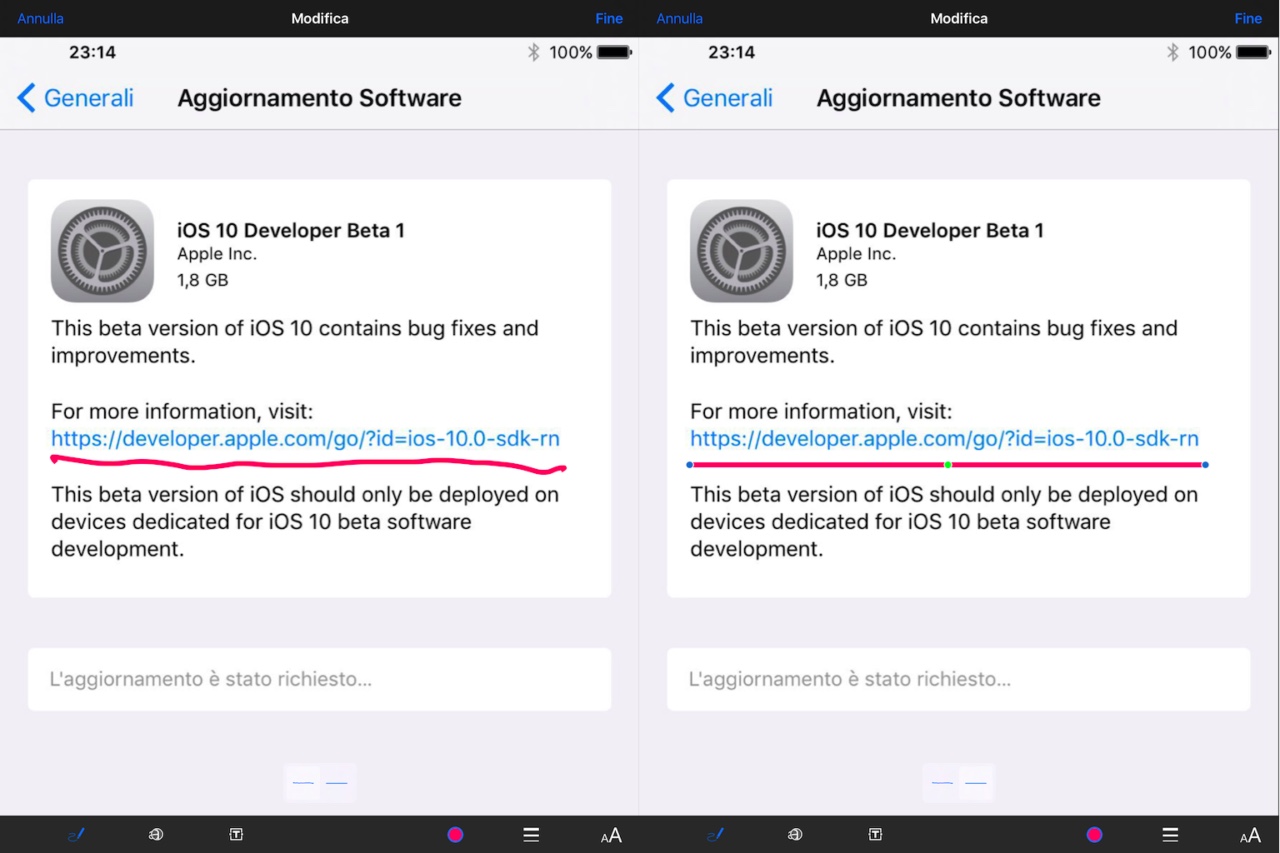Click "For more information, visit:" in right screenshot
This screenshot has height=853, width=1280.
tap(821, 411)
